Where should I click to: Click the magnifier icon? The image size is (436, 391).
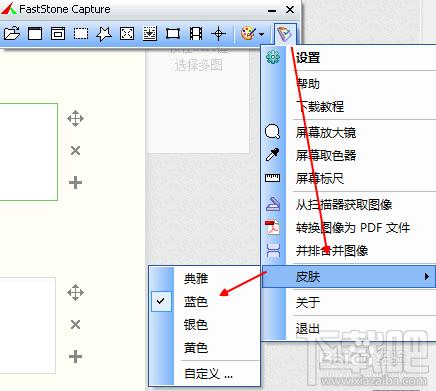(x=273, y=132)
